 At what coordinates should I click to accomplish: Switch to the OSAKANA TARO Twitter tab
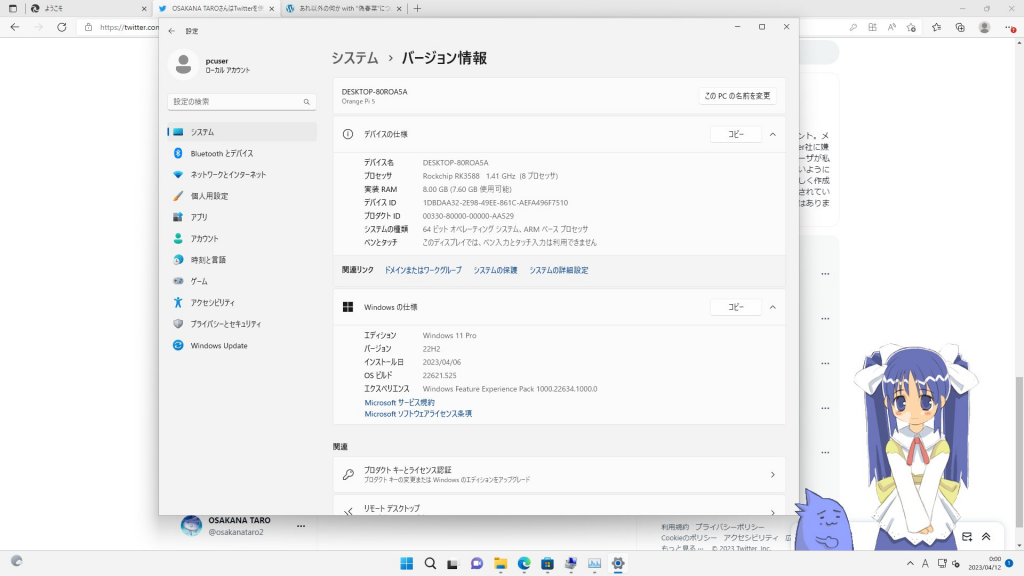click(216, 8)
